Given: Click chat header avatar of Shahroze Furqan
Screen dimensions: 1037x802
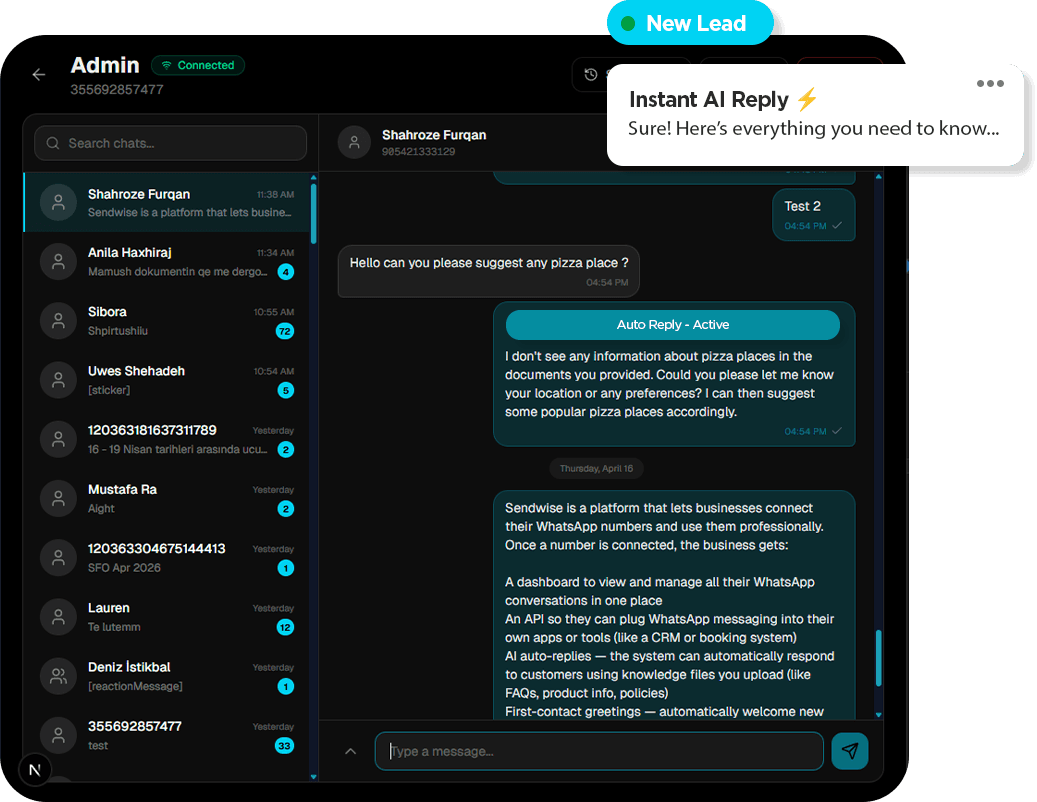Looking at the screenshot, I should pos(354,142).
